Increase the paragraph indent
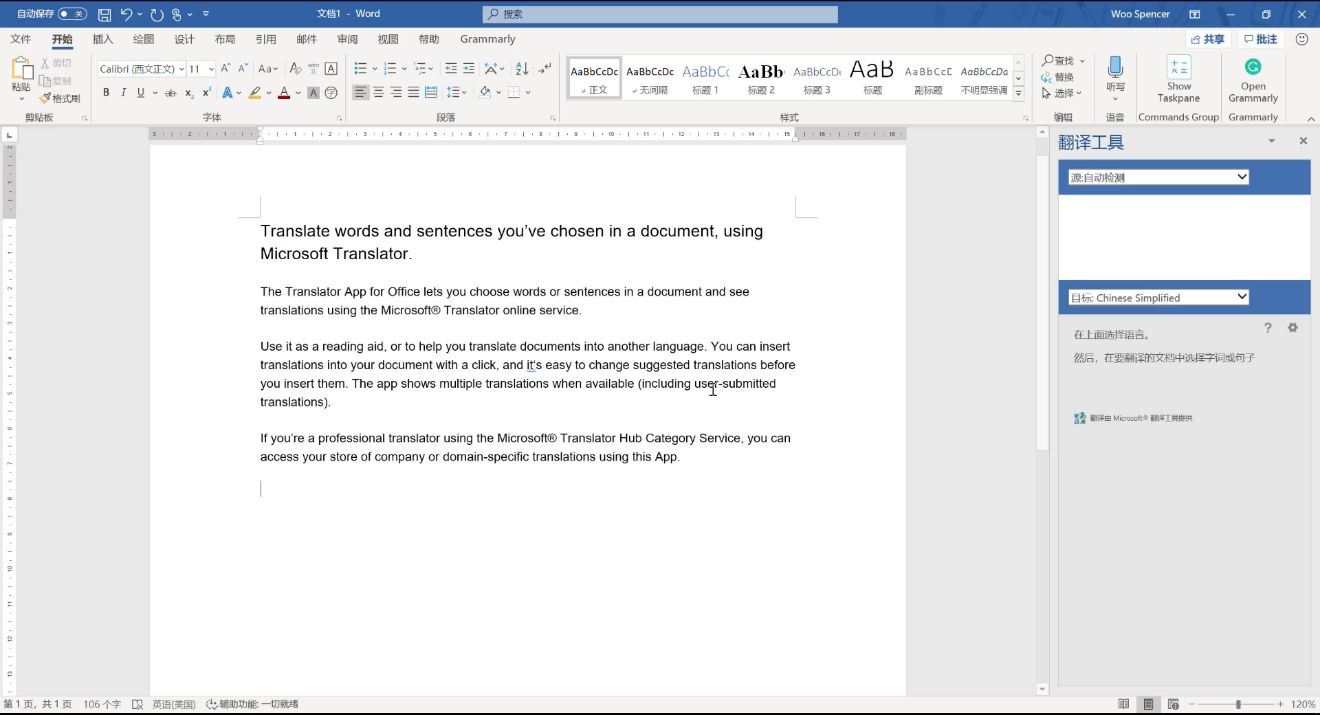The width and height of the screenshot is (1320, 715). click(469, 68)
